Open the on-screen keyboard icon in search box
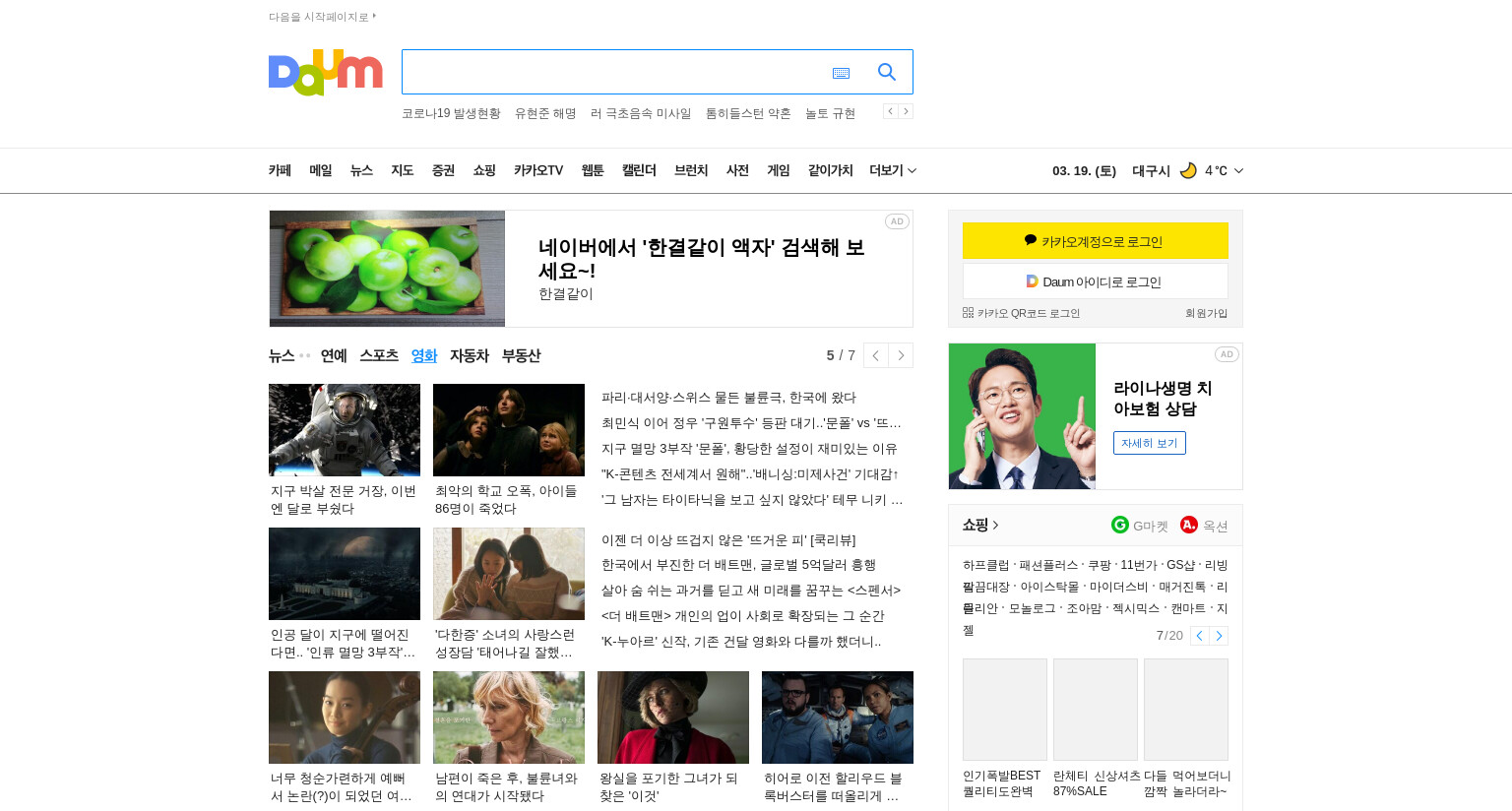This screenshot has height=811, width=1512. 841,73
